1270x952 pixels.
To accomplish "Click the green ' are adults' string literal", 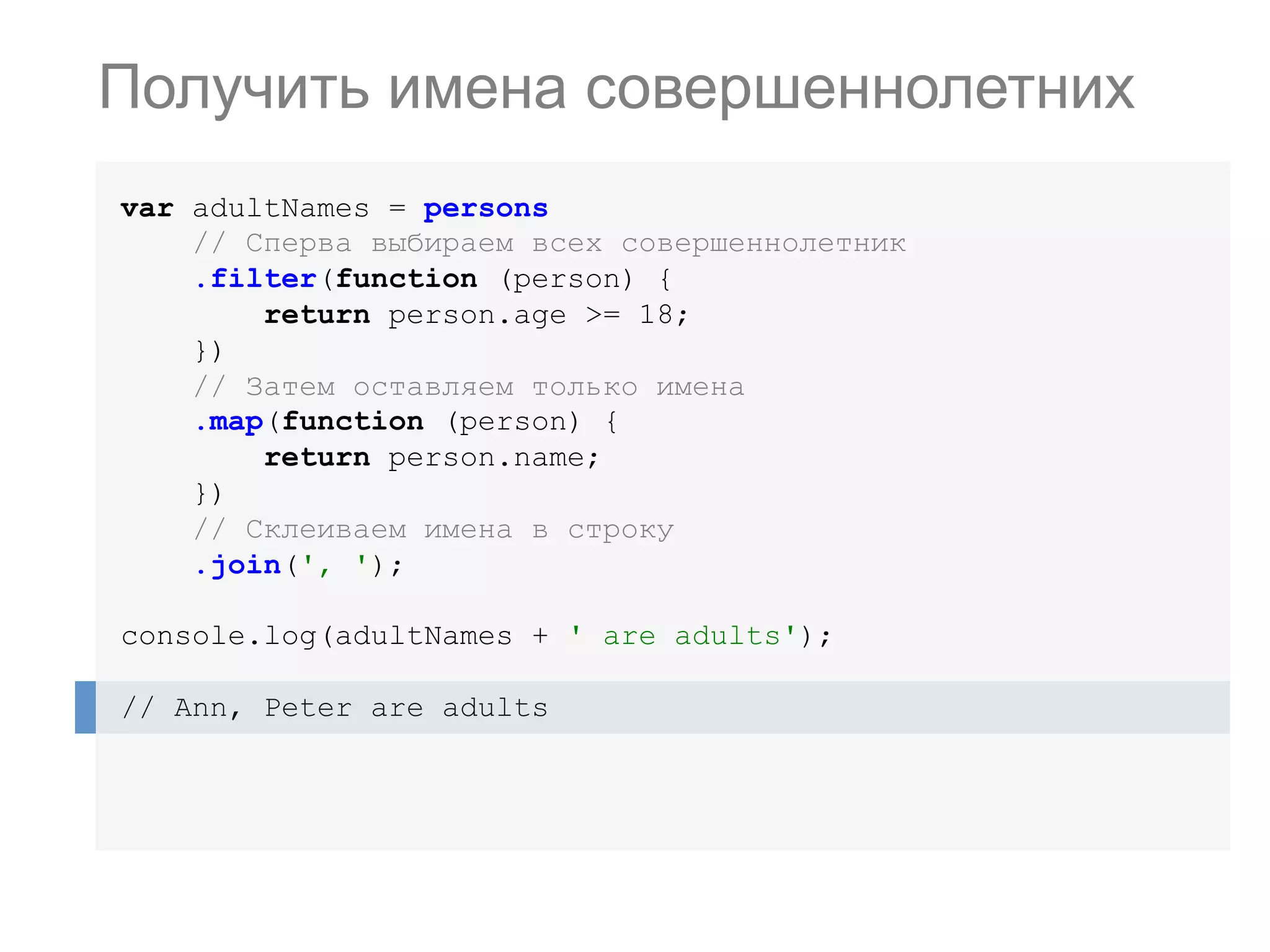I will [x=683, y=637].
